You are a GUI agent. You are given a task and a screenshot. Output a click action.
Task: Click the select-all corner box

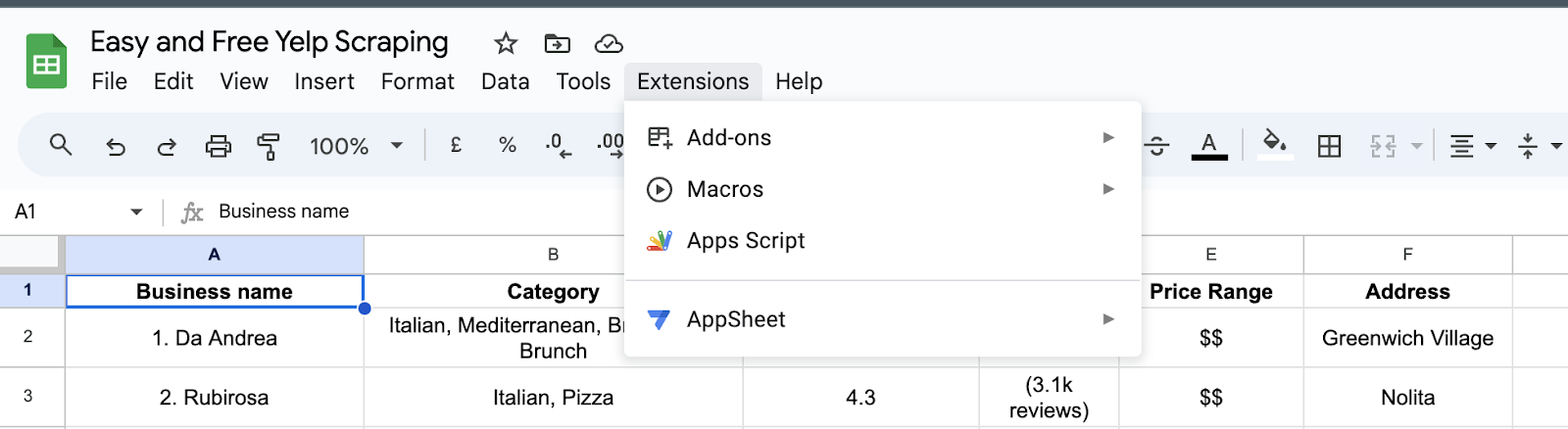pyautogui.click(x=32, y=255)
